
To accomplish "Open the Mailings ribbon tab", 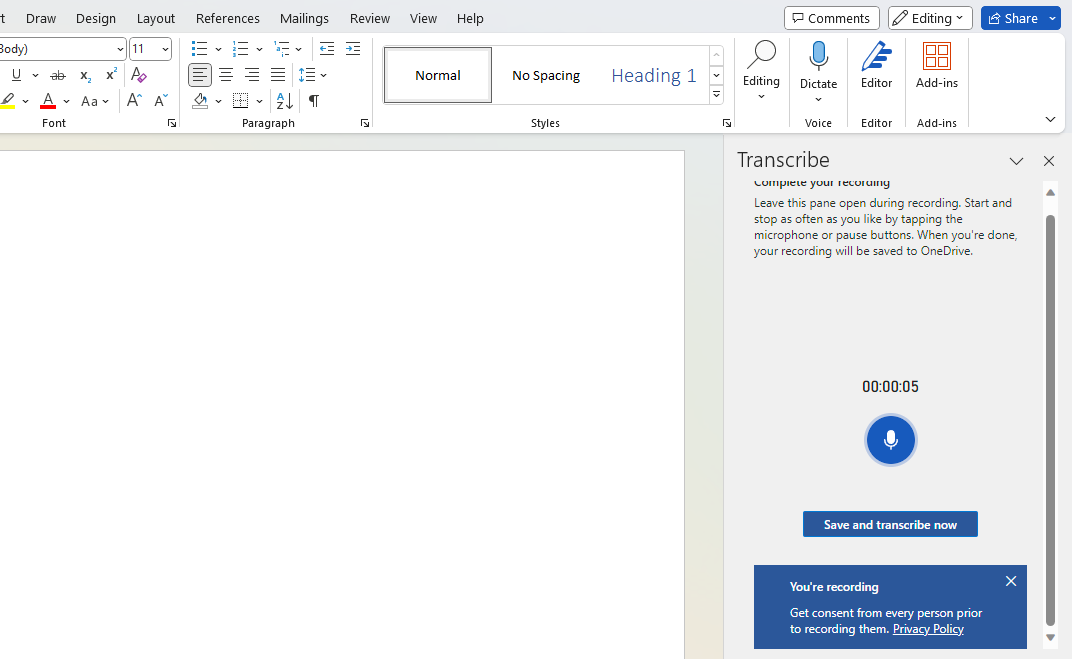I will point(304,18).
